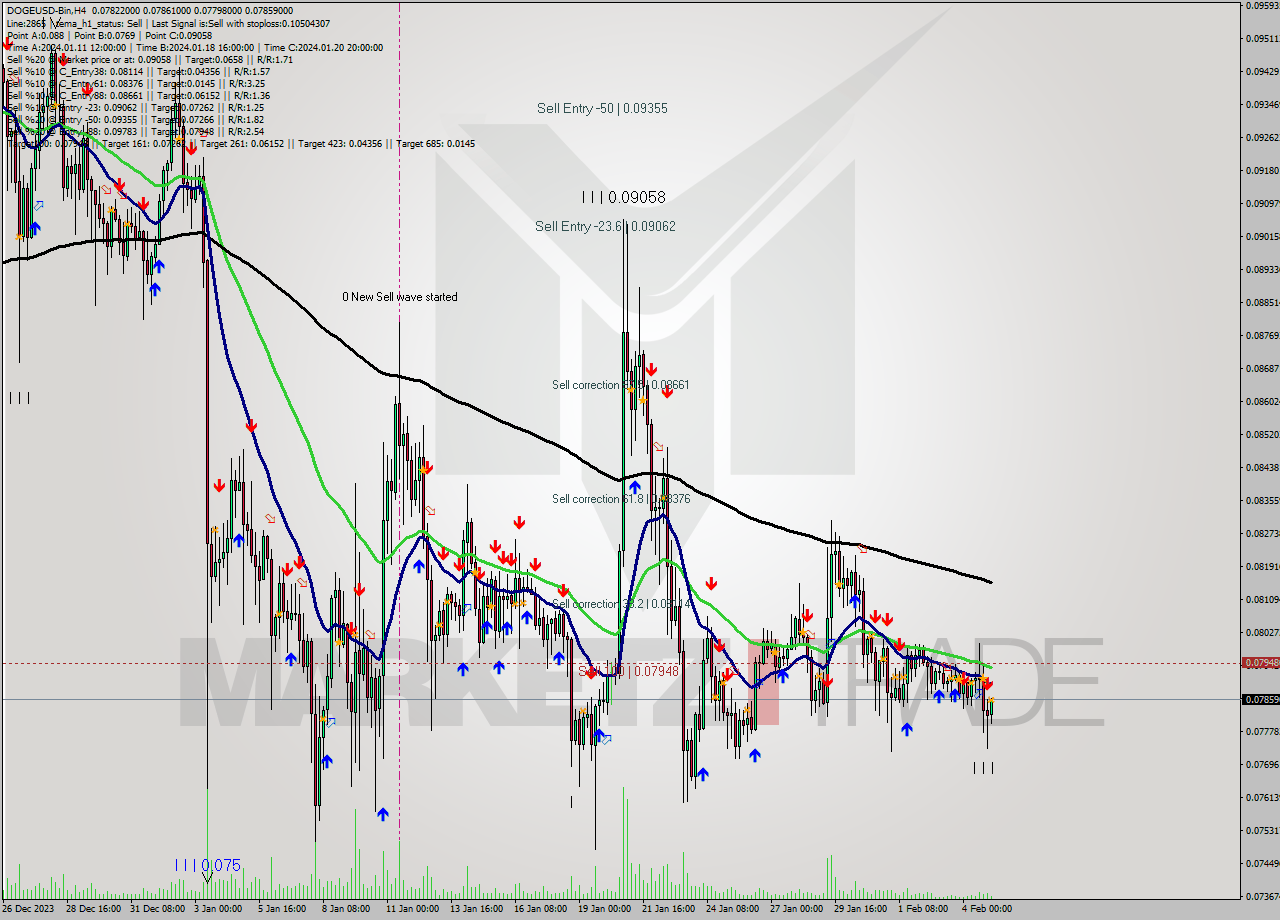Click the 'Sell 100 | 0.07948' label

pos(629,670)
